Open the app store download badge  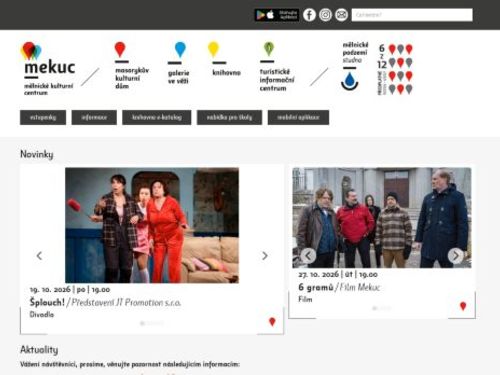click(x=277, y=15)
